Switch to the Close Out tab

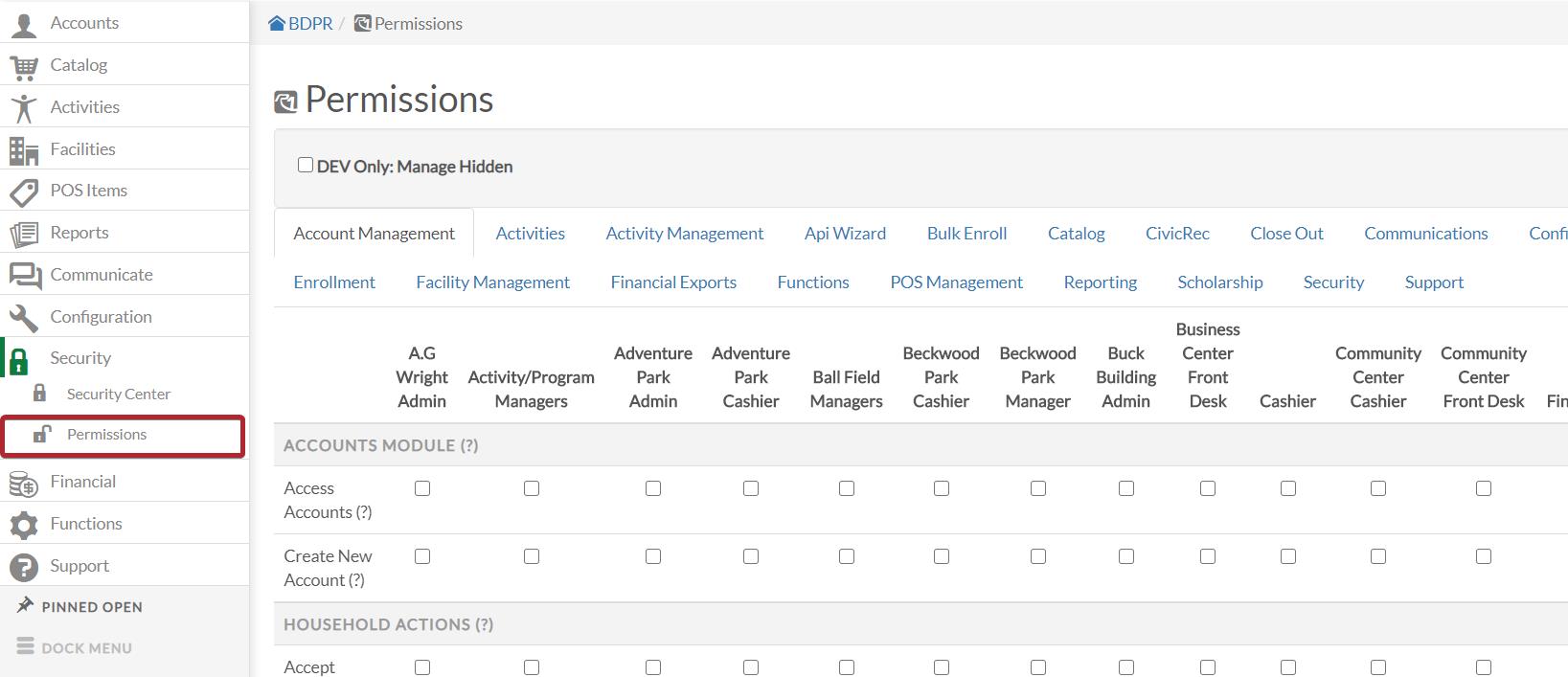pyautogui.click(x=1286, y=234)
